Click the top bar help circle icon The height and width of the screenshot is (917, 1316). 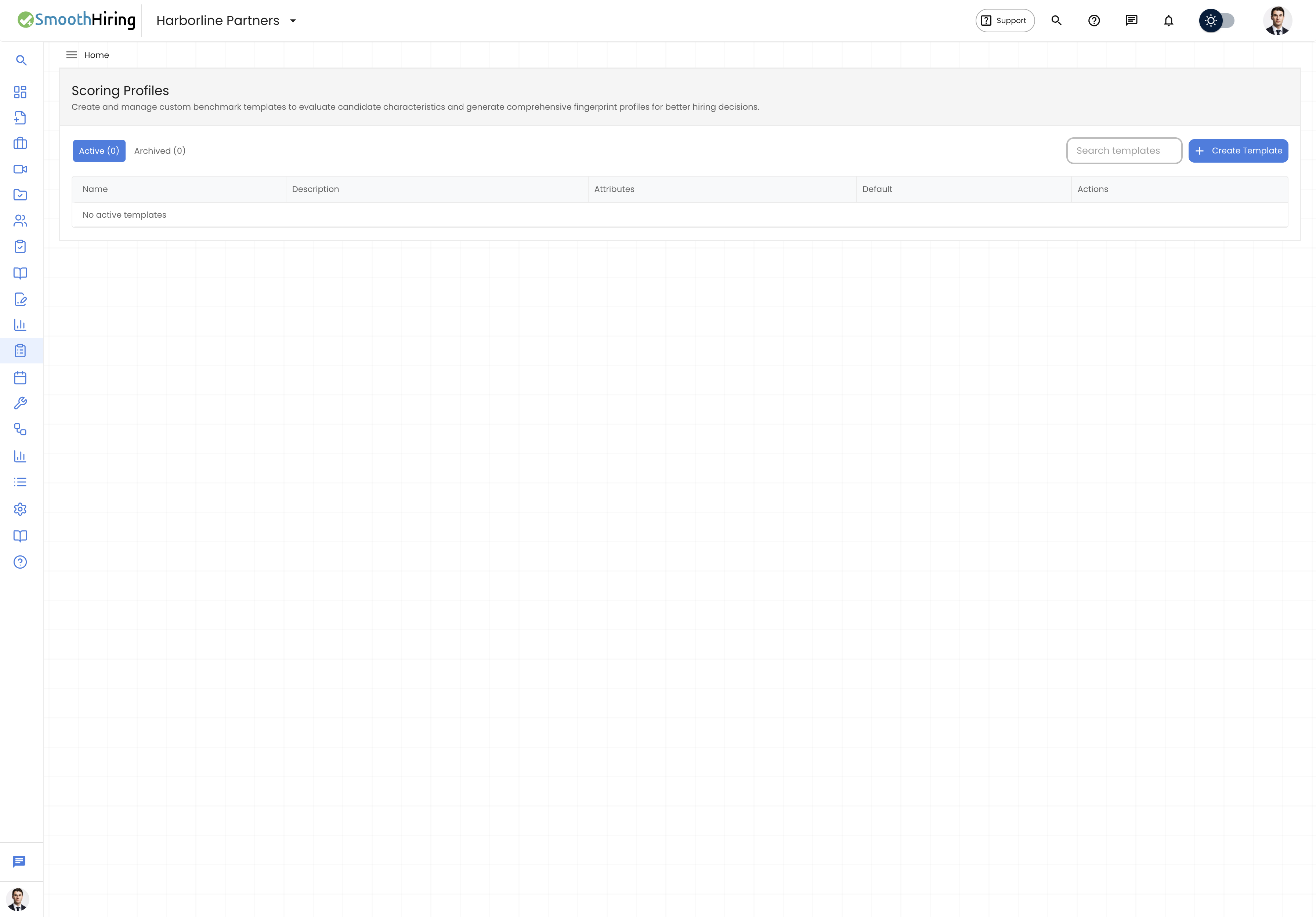(1093, 21)
